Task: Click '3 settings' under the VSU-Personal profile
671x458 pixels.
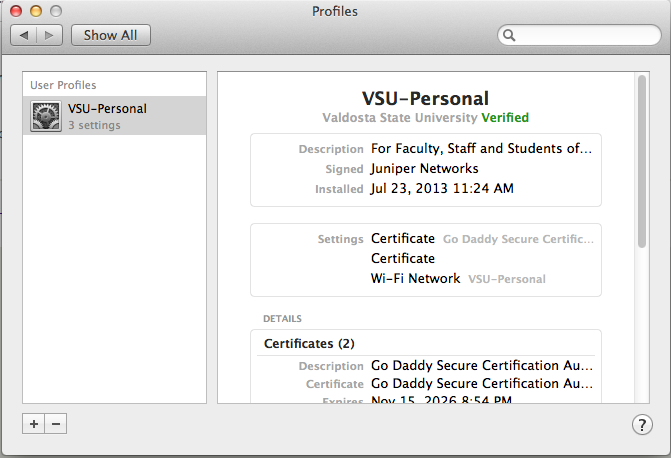Action: [x=94, y=125]
